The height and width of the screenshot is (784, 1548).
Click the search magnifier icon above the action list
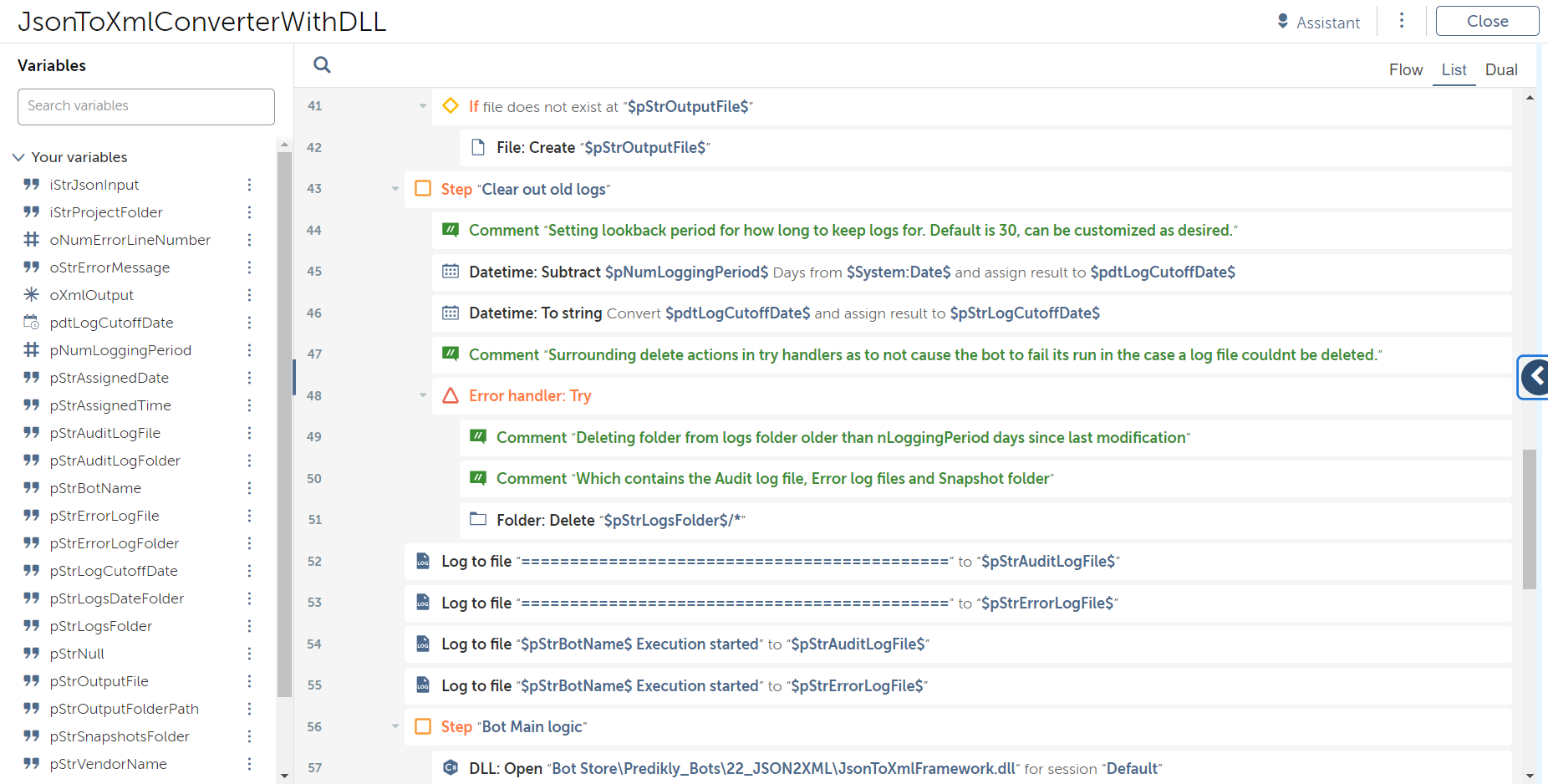322,65
